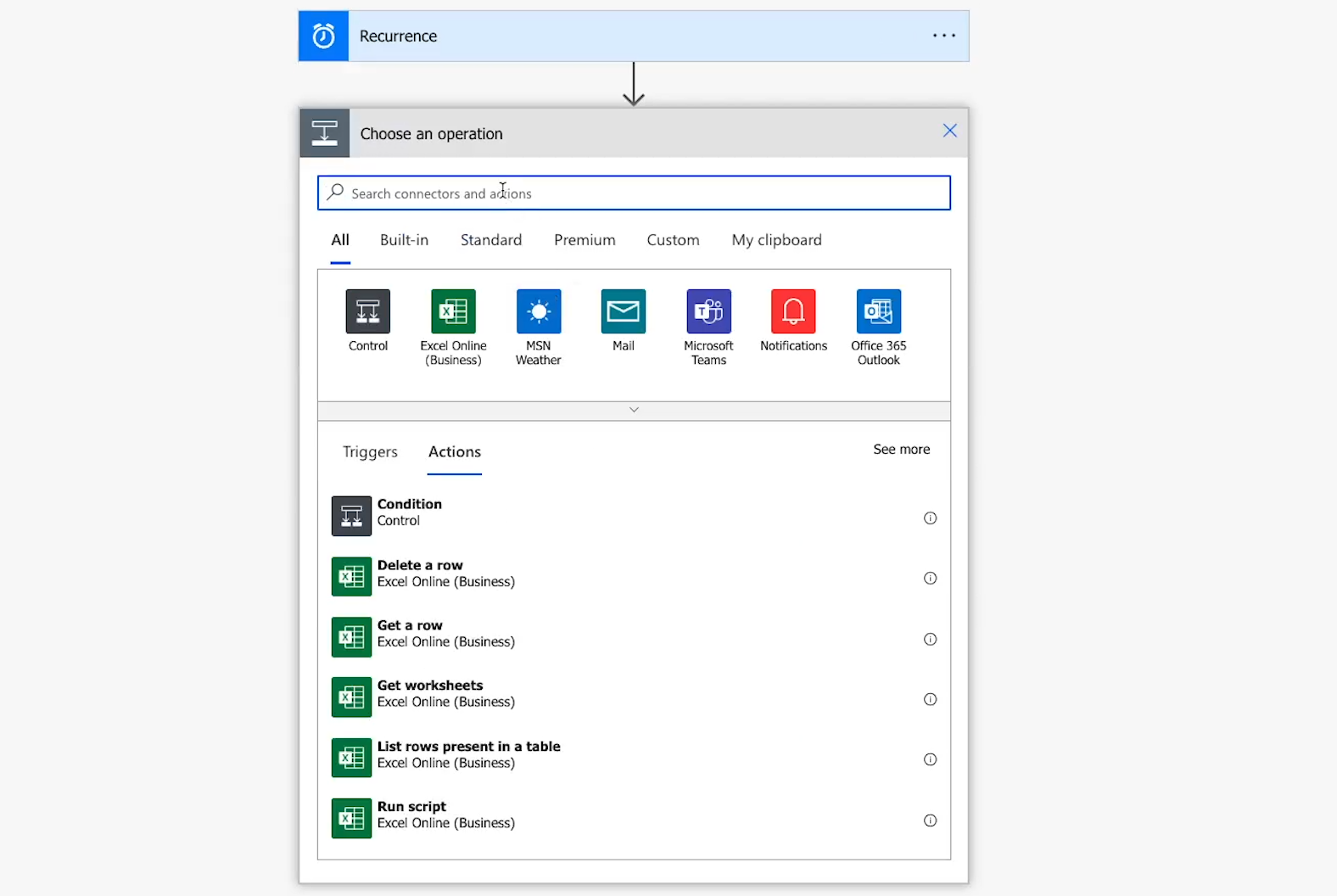This screenshot has height=896, width=1337.
Task: Click the Recurrence alarm clock icon
Action: coord(323,36)
